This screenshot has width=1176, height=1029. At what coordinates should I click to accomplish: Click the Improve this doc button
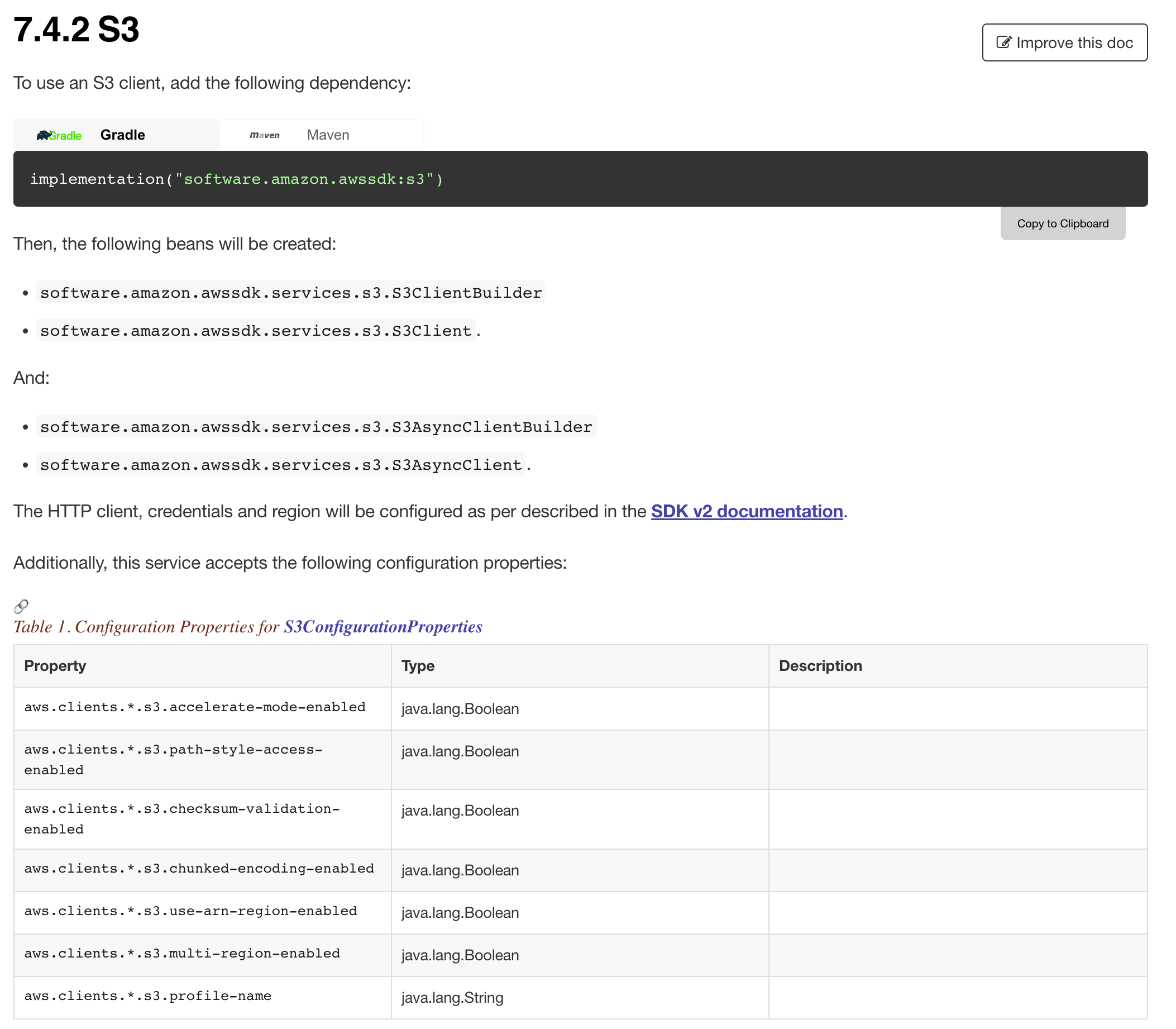click(1064, 42)
